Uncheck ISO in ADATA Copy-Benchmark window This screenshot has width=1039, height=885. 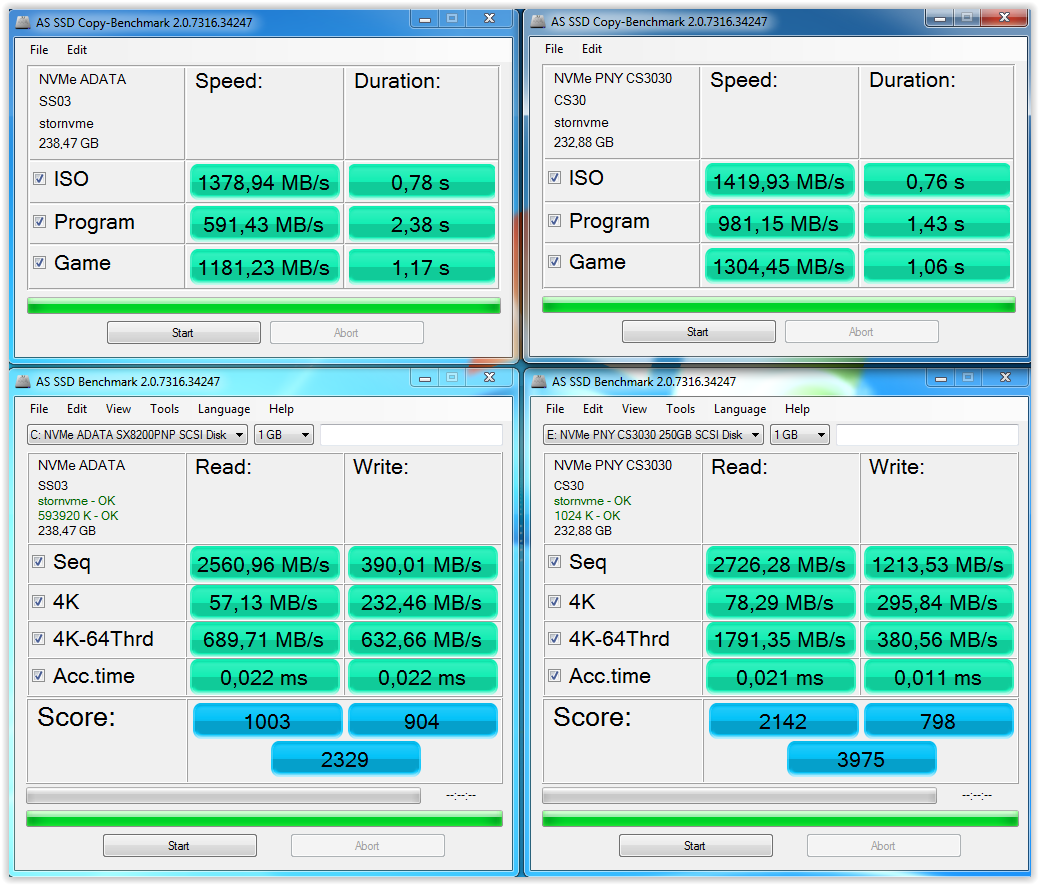40,179
